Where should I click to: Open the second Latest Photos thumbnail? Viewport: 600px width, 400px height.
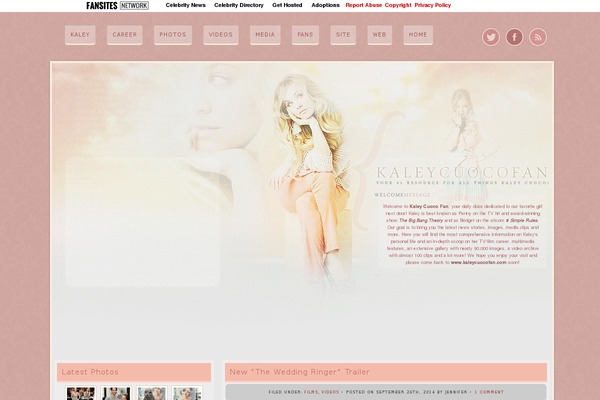116,393
